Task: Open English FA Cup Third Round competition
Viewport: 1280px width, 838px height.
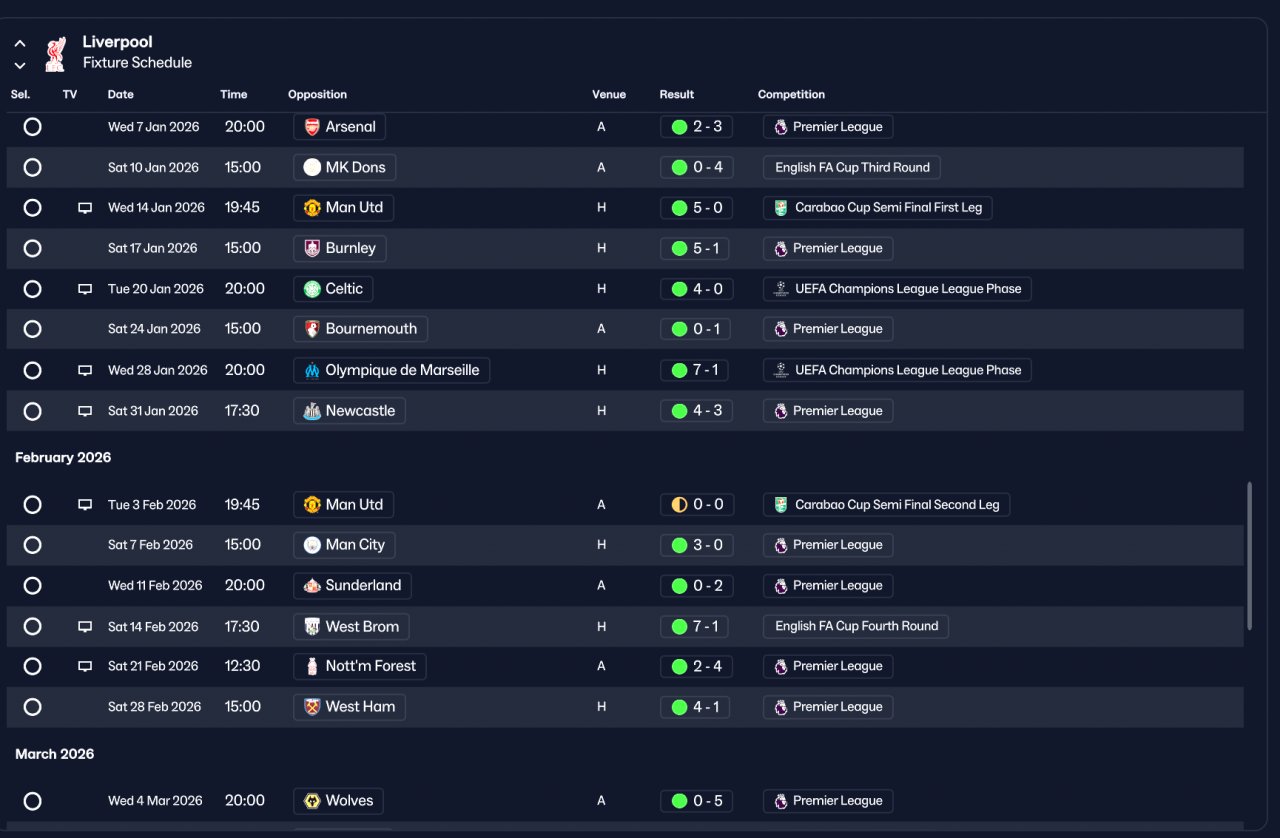Action: point(851,167)
